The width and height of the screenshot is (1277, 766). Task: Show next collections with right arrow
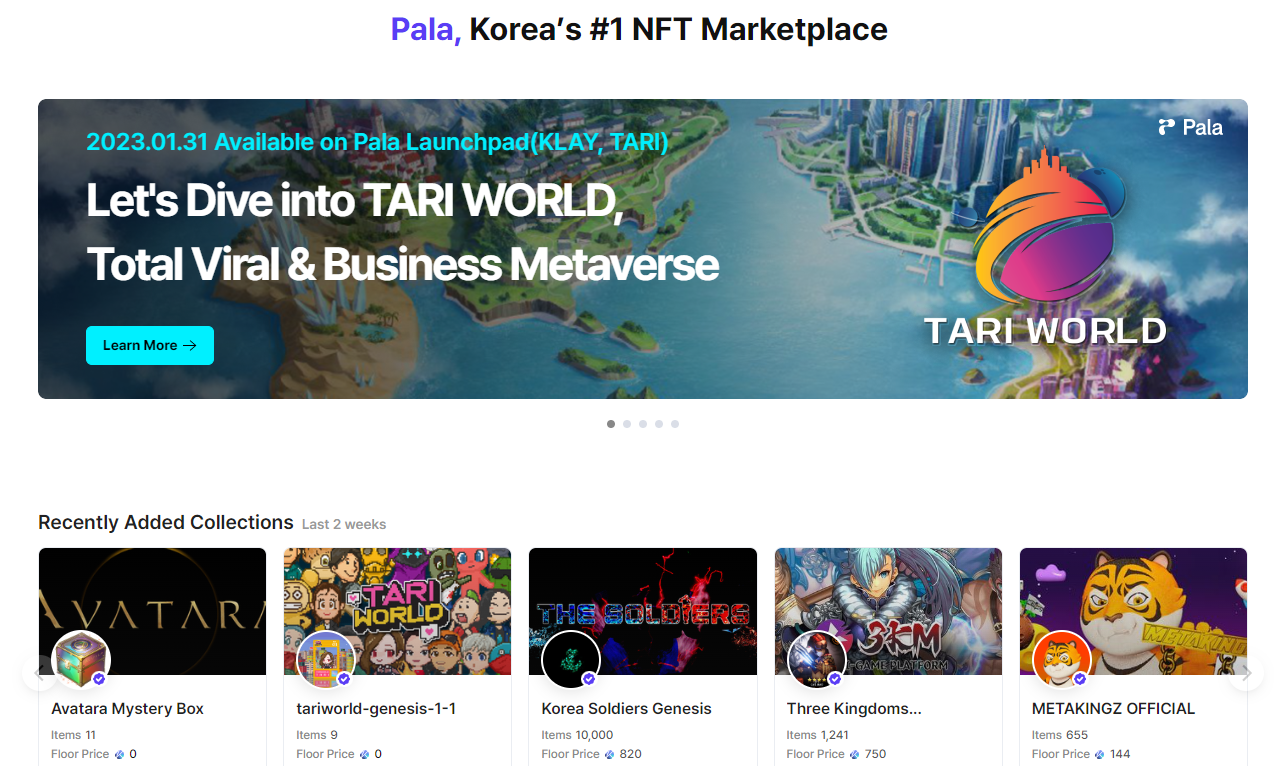tap(1246, 673)
